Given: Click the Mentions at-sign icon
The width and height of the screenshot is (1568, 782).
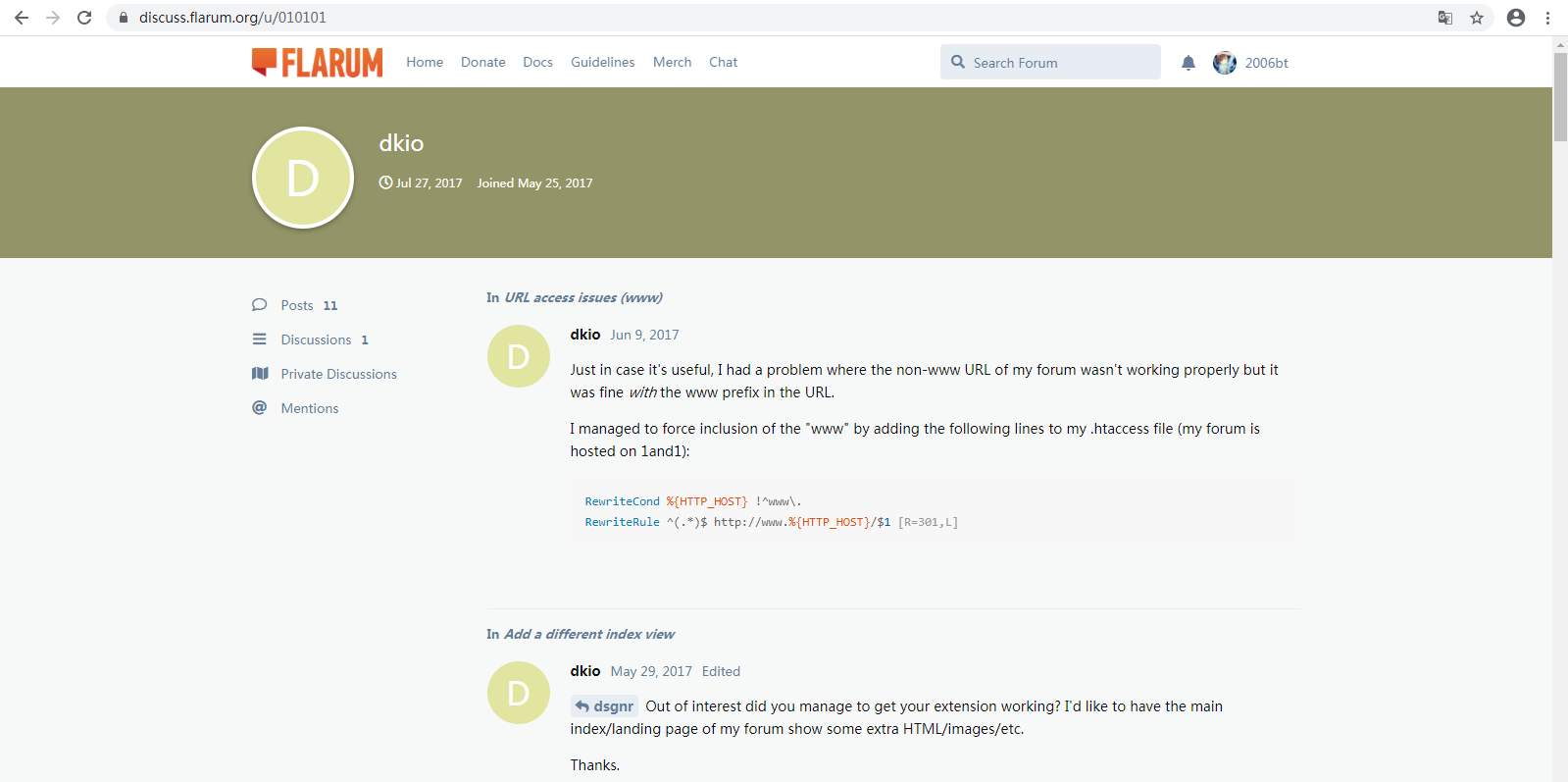Looking at the screenshot, I should pos(260,408).
